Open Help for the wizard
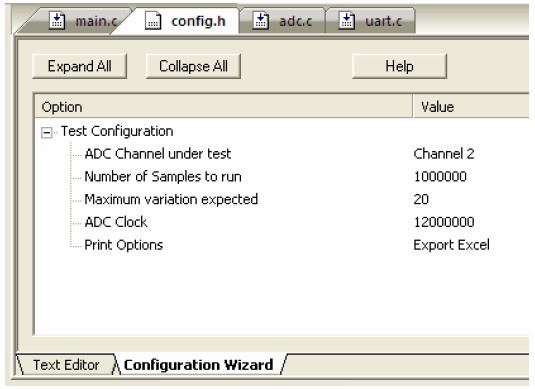This screenshot has height=389, width=535. pos(399,66)
